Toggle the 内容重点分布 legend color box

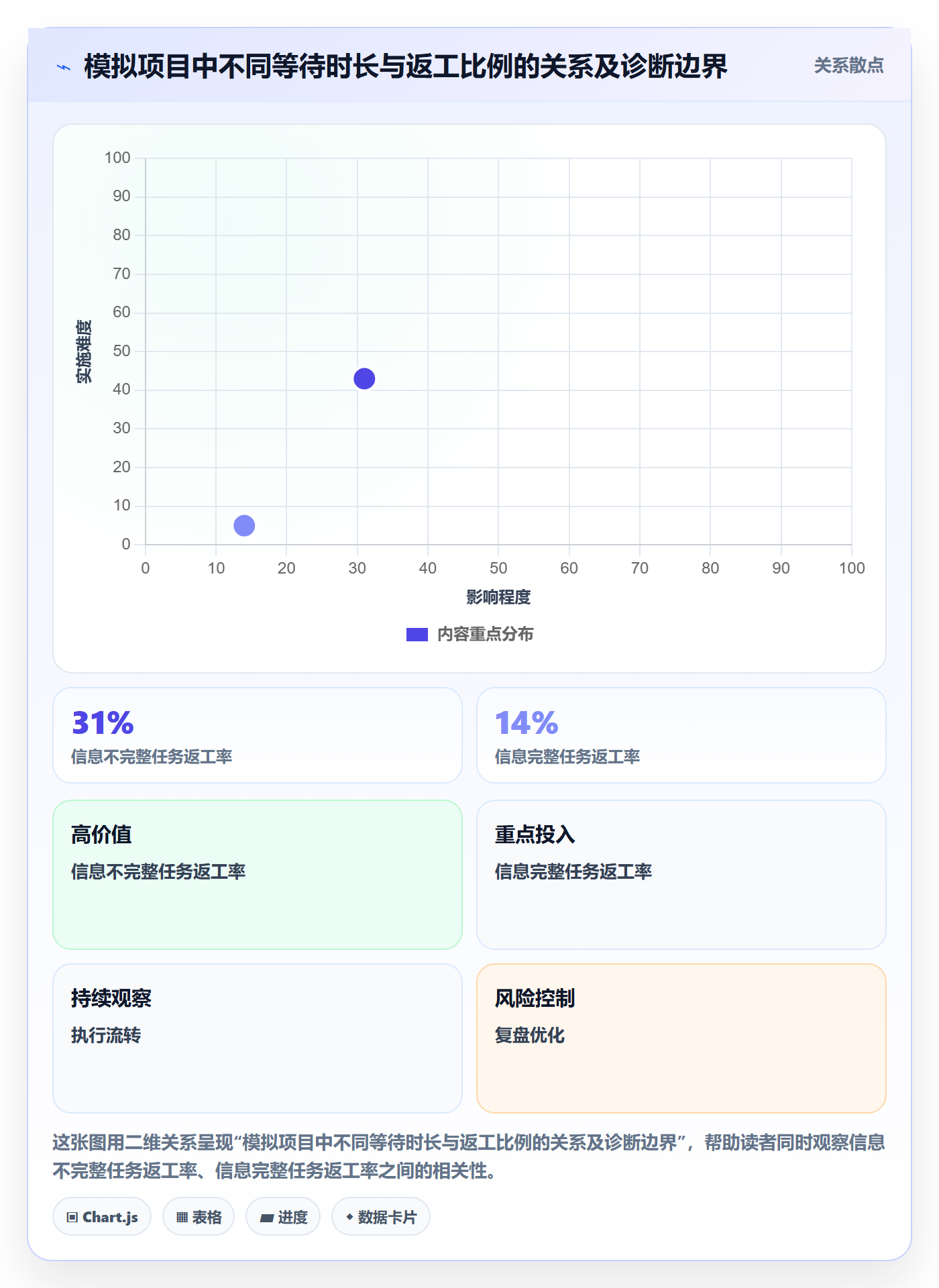pos(417,635)
